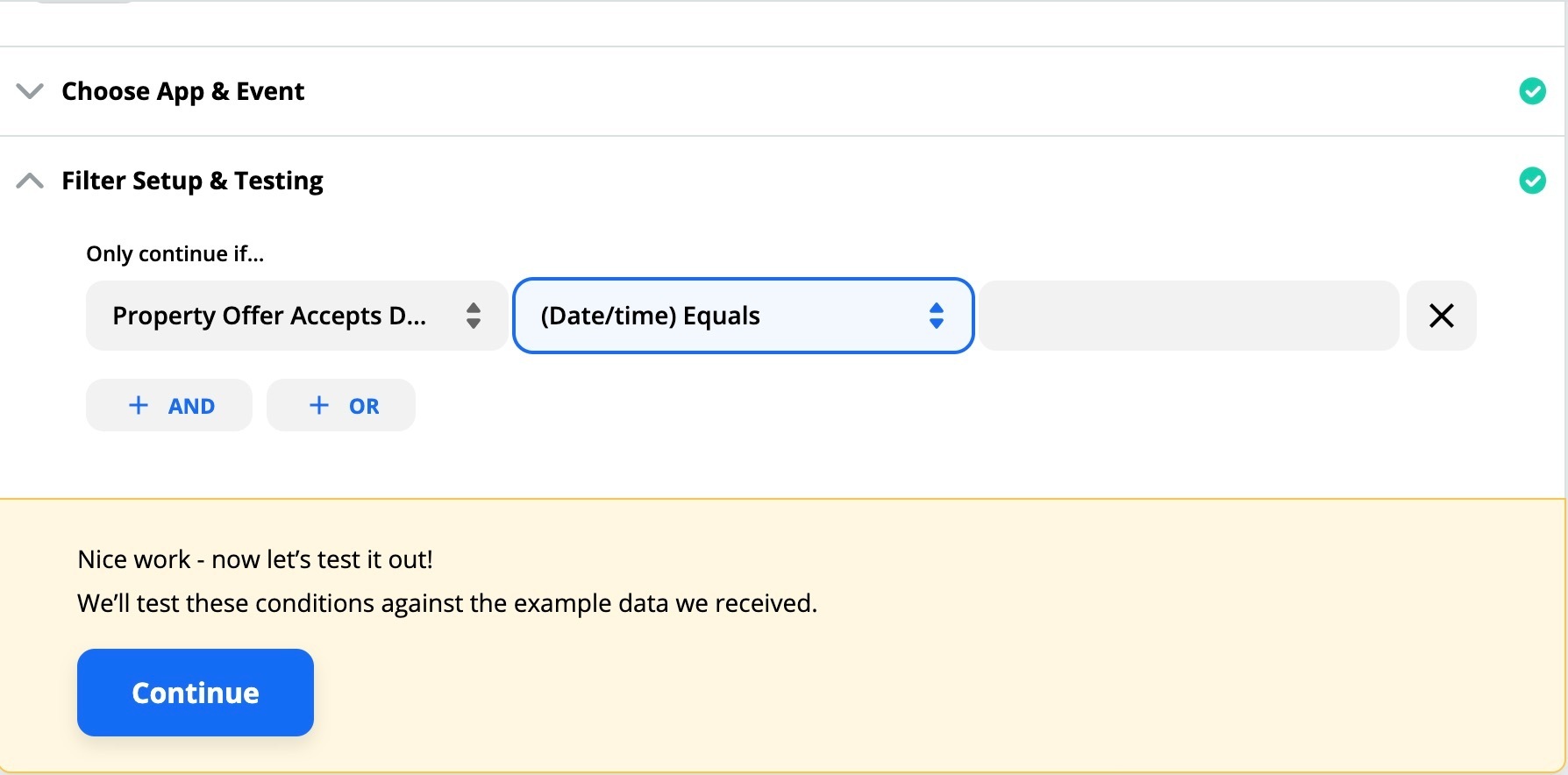Click the green checkmark beside Choose App & Event
Viewport: 1568px width, 775px height.
click(1532, 91)
